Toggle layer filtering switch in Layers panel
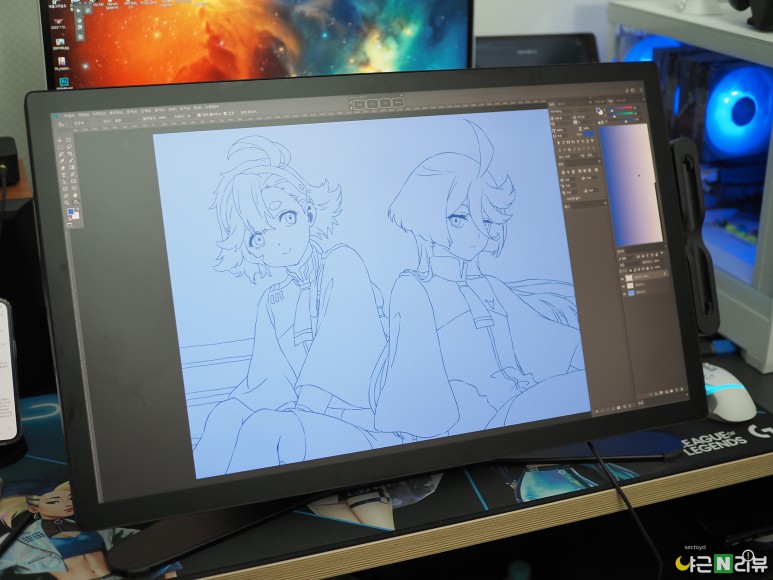Viewport: 773px width, 580px height. coord(662,253)
